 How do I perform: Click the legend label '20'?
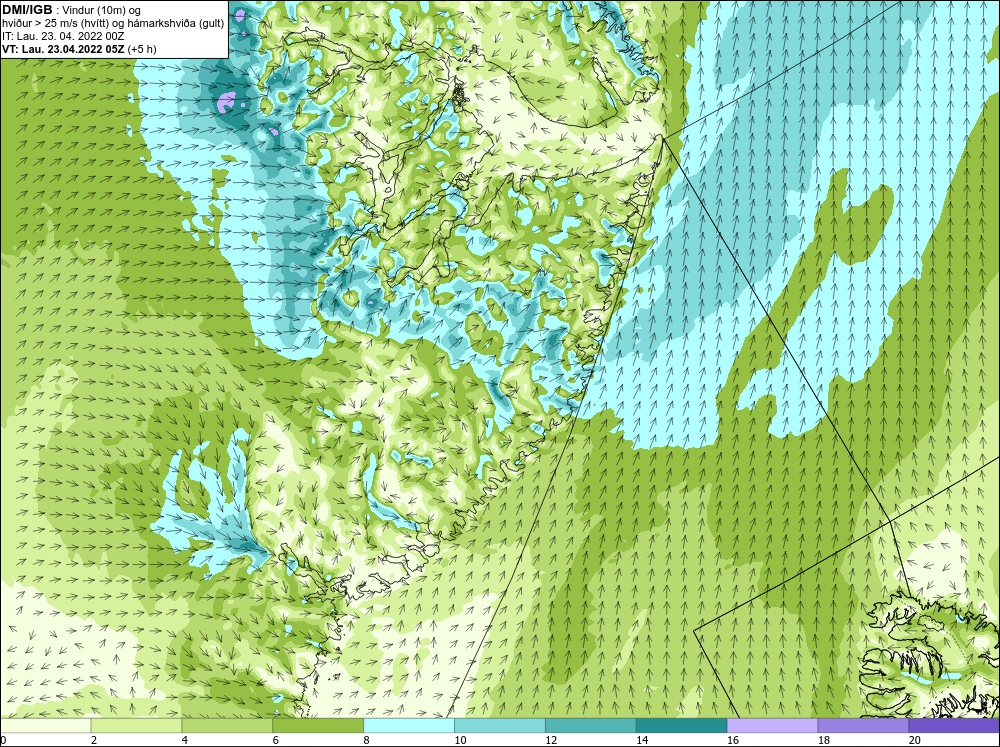[x=915, y=740]
